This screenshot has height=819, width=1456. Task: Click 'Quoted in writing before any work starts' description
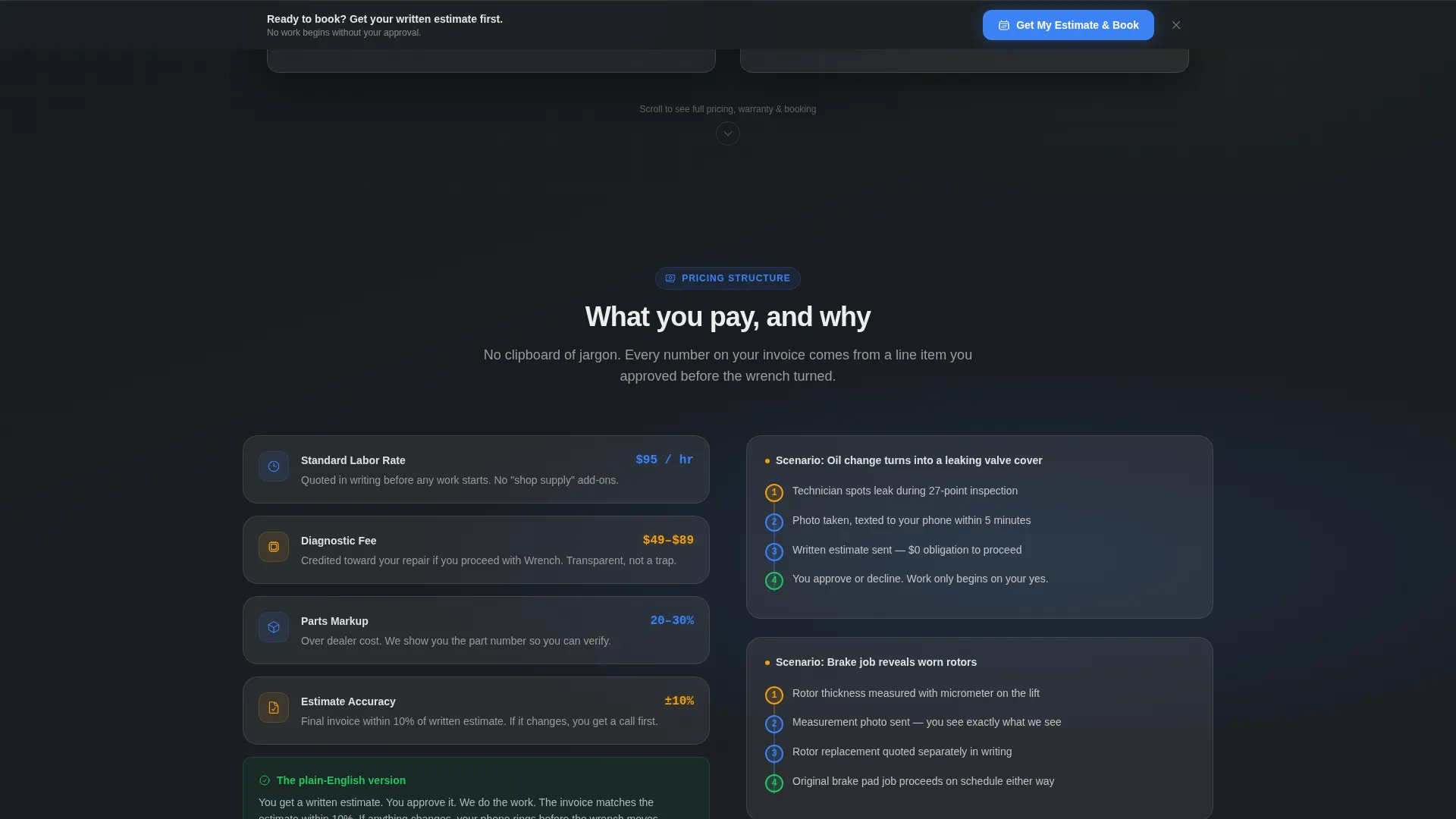pos(460,480)
